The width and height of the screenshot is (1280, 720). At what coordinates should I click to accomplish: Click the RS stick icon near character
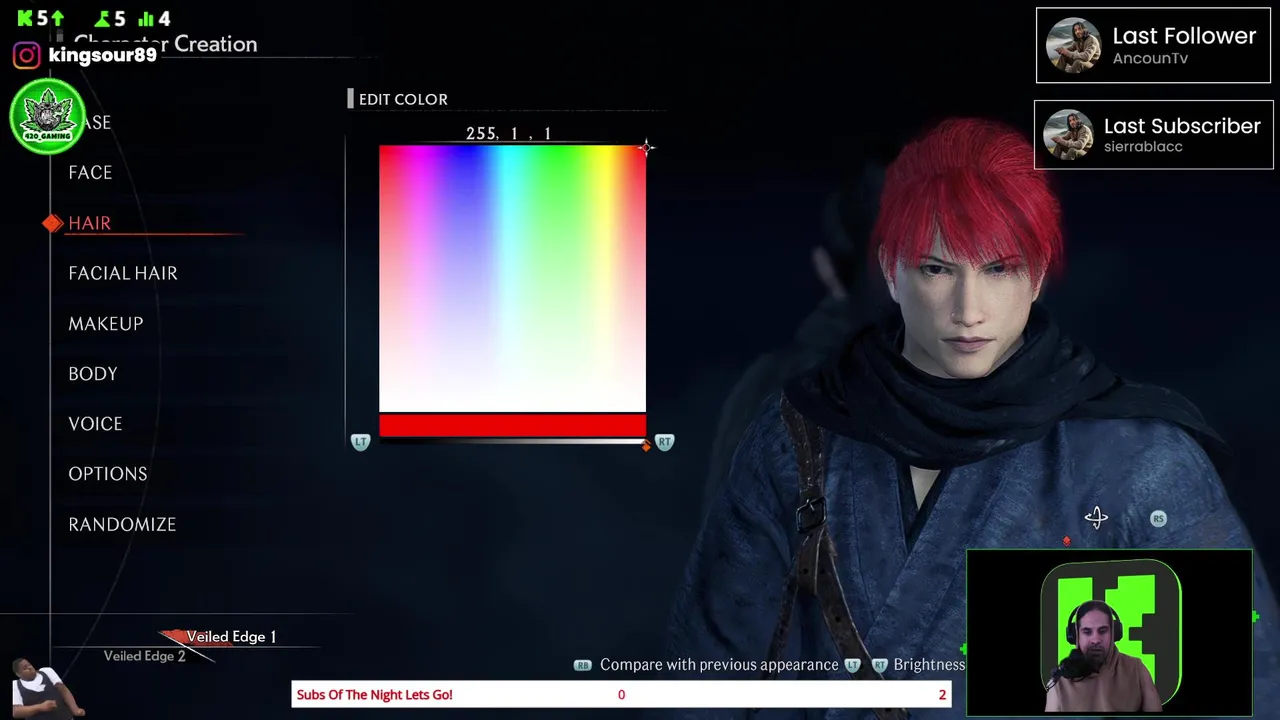tap(1158, 518)
